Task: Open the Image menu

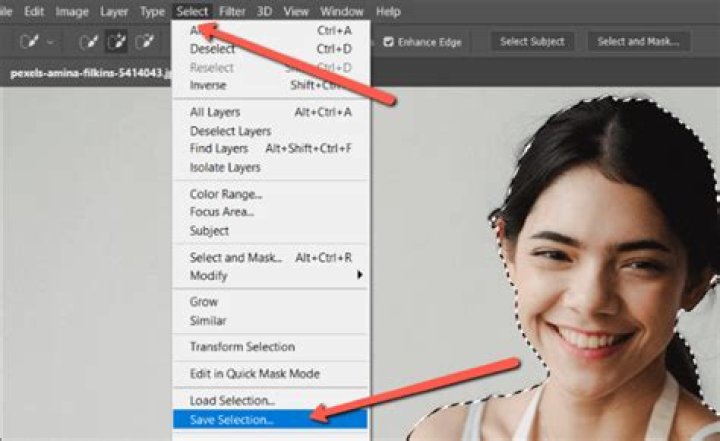Action: 72,11
